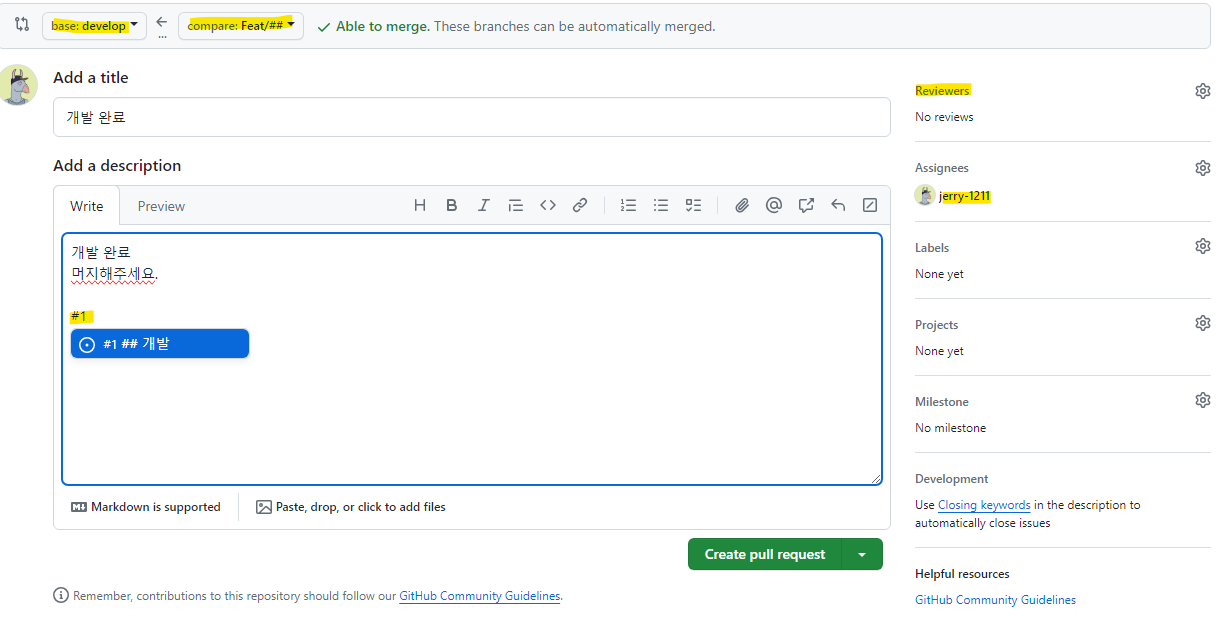Expand the Create pull request options arrow

click(x=862, y=554)
